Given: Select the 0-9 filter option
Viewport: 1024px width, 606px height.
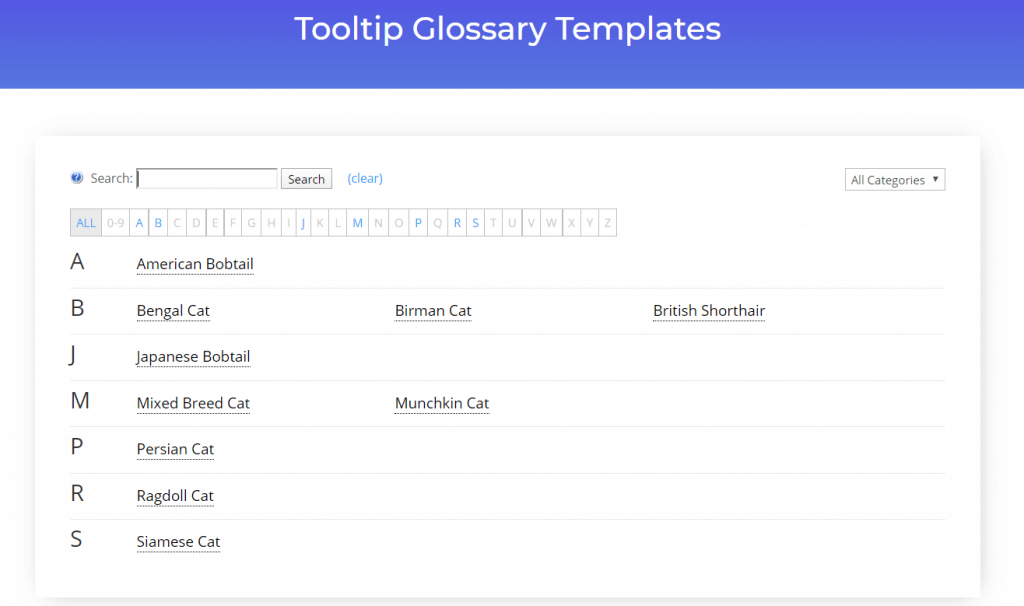Looking at the screenshot, I should coord(114,222).
